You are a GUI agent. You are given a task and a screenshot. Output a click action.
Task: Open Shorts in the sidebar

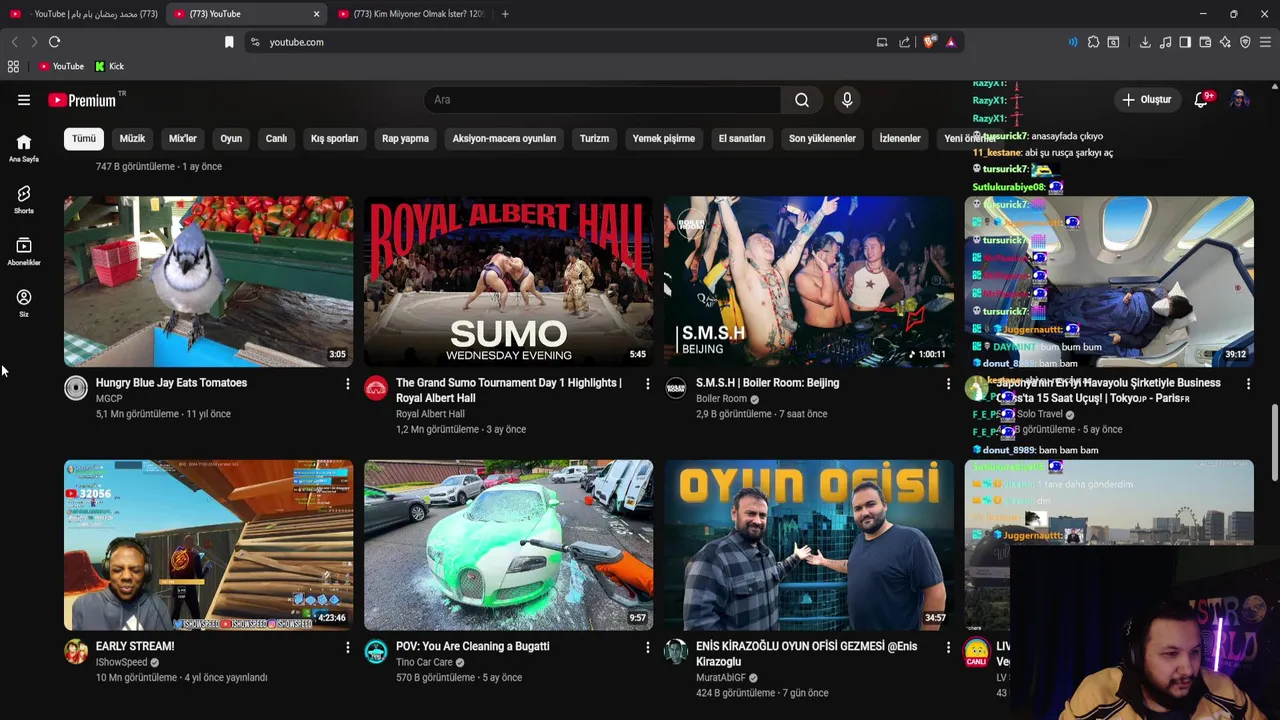(24, 200)
